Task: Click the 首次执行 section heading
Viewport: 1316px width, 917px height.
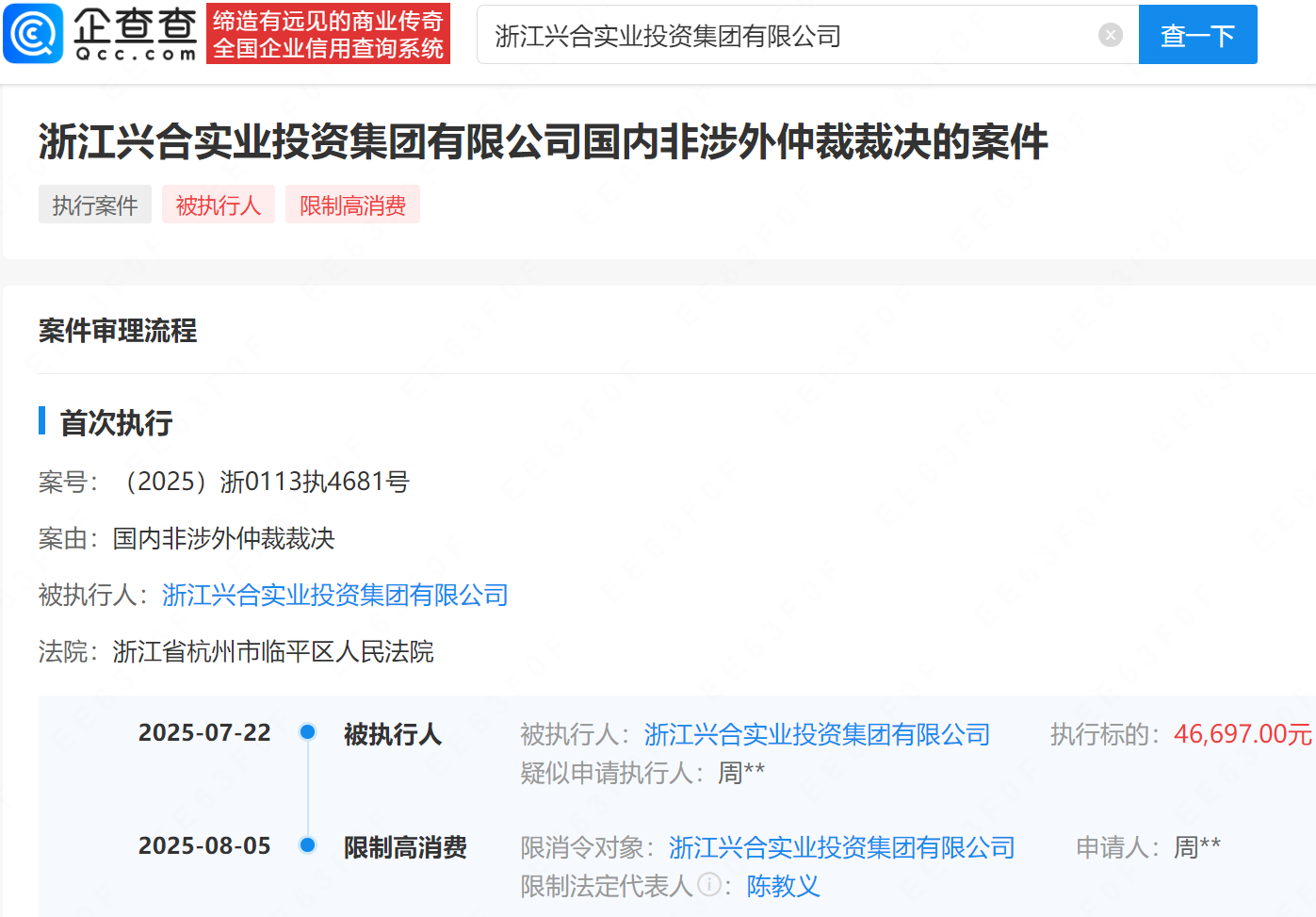Action: 116,423
